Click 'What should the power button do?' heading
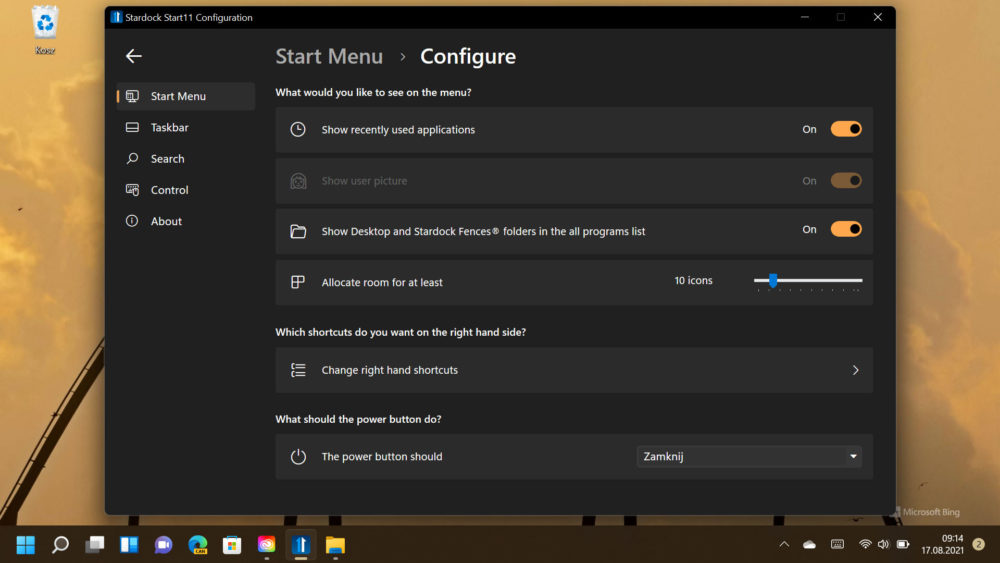The image size is (1000, 563). click(x=358, y=419)
